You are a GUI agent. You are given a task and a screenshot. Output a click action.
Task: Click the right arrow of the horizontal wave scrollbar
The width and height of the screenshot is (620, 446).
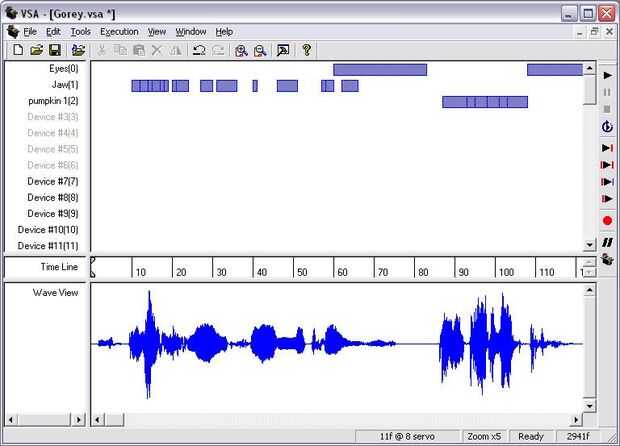576,420
